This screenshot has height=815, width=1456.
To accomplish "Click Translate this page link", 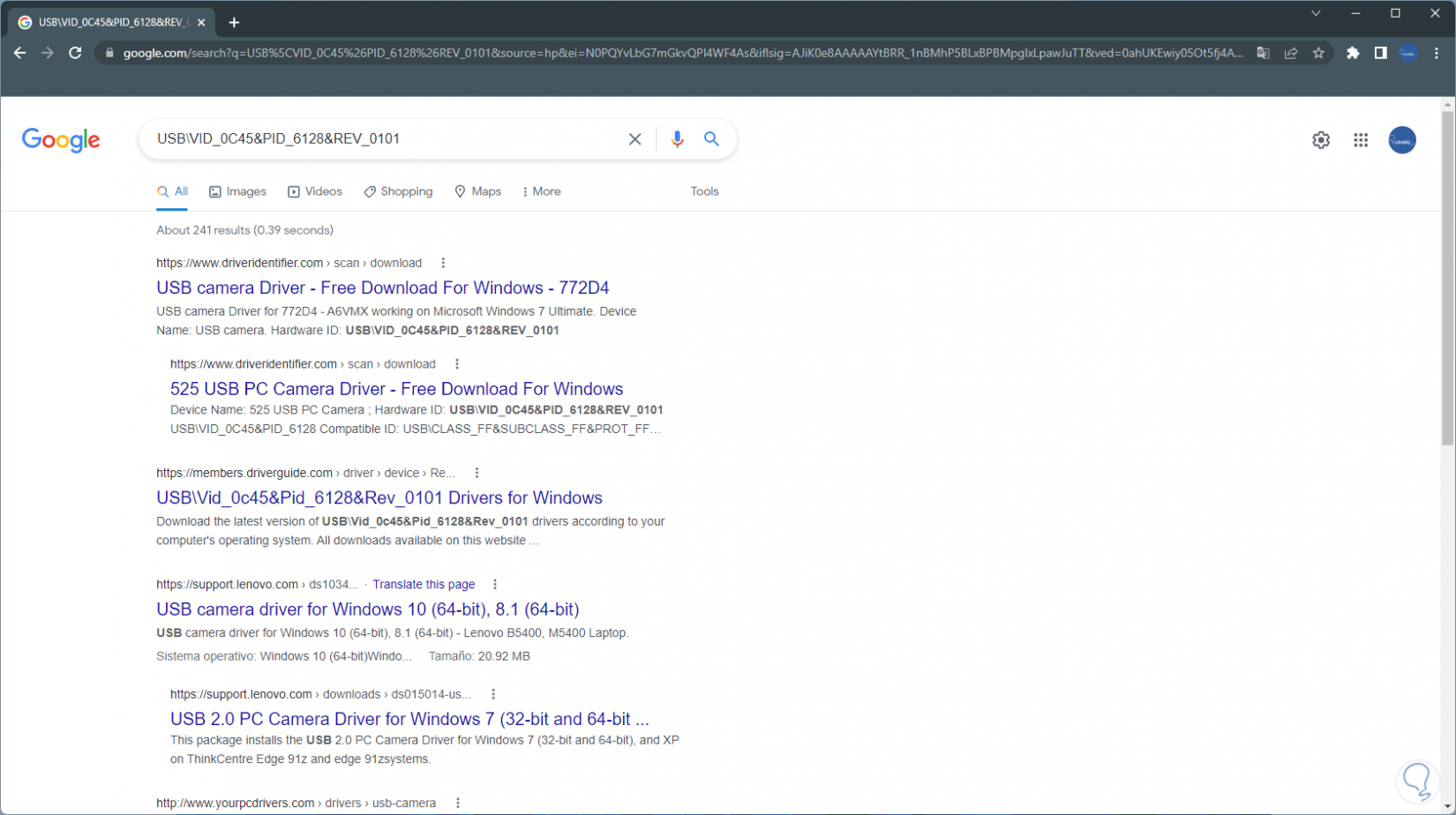I will (x=424, y=585).
